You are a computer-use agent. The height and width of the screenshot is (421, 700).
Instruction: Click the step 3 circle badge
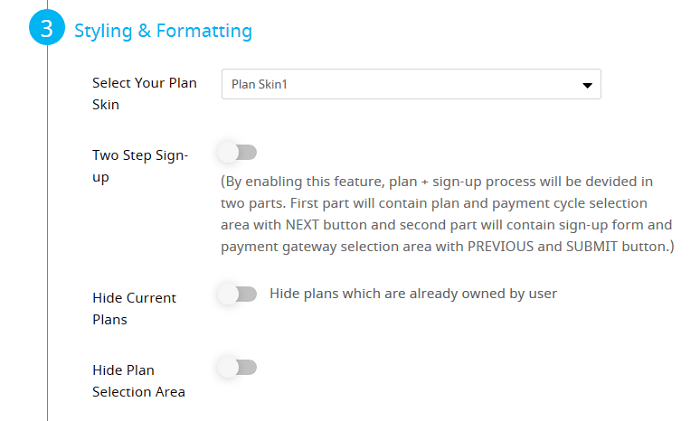(47, 28)
